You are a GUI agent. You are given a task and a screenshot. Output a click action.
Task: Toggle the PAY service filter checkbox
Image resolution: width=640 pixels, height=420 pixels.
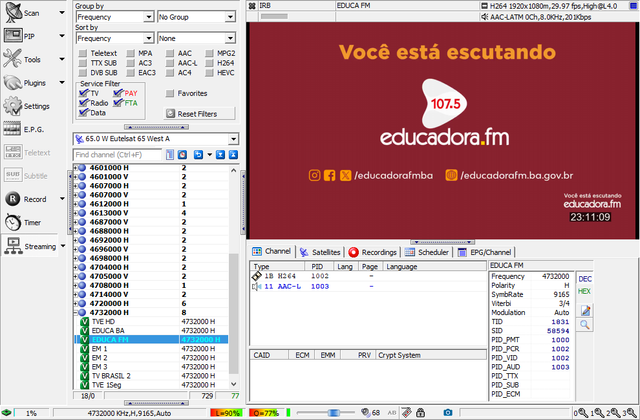tap(118, 93)
